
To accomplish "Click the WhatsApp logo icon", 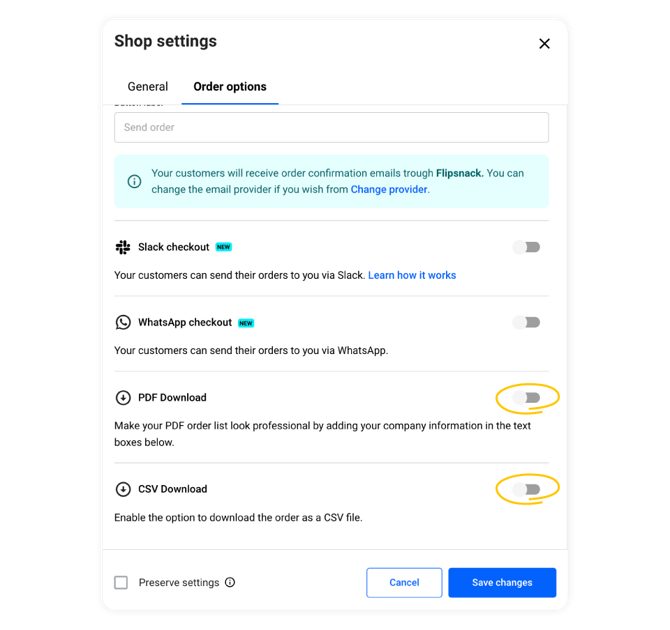I will [x=123, y=322].
